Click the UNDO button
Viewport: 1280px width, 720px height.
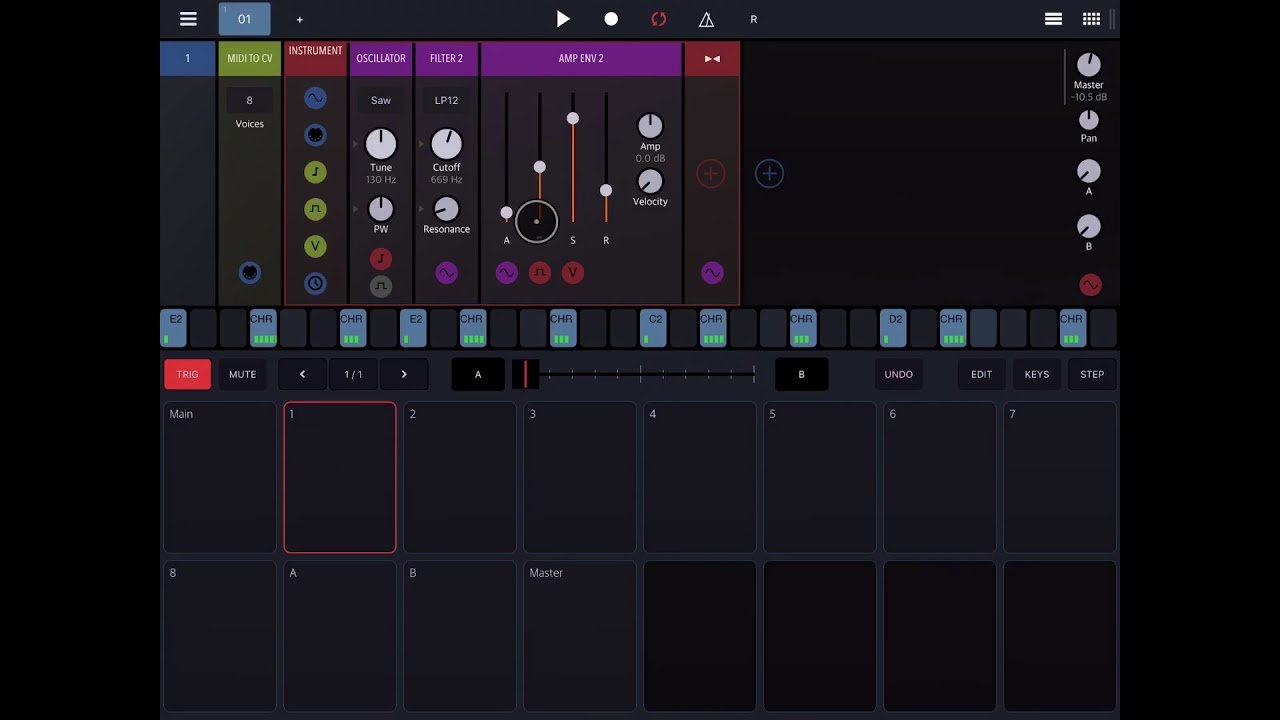(898, 374)
